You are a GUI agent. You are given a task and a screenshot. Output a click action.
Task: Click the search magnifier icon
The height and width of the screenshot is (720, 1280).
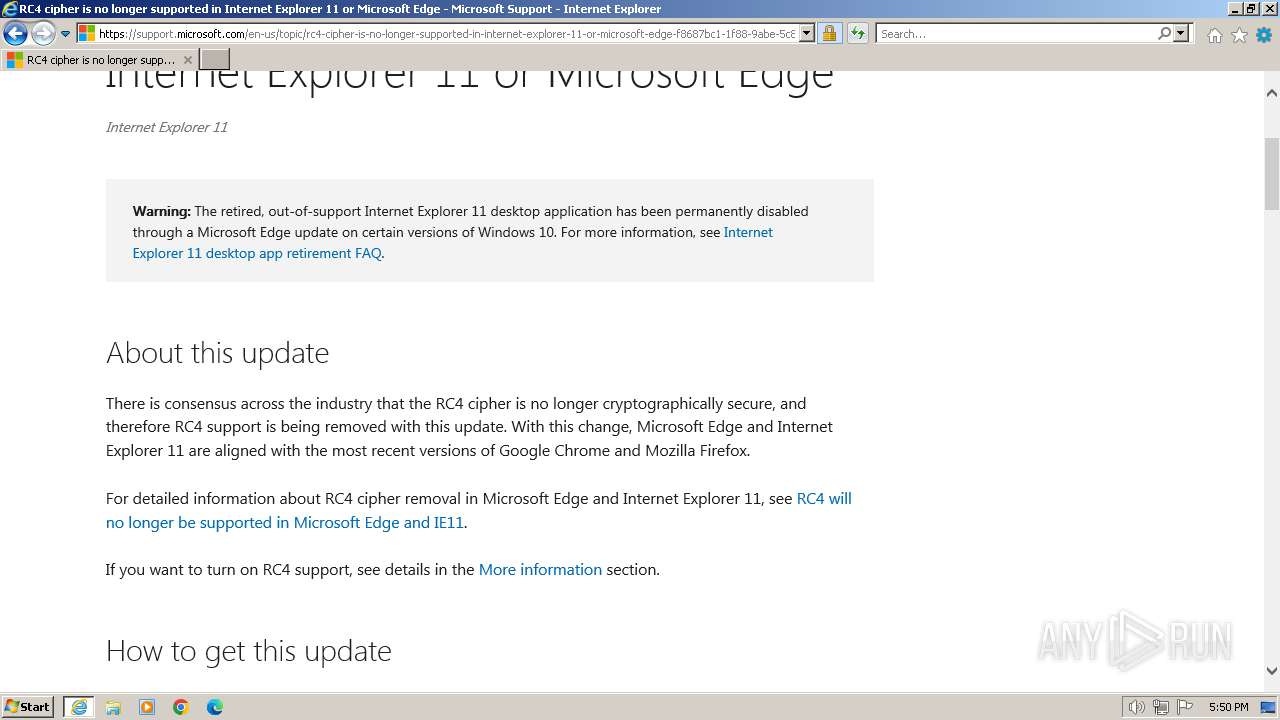(1164, 33)
